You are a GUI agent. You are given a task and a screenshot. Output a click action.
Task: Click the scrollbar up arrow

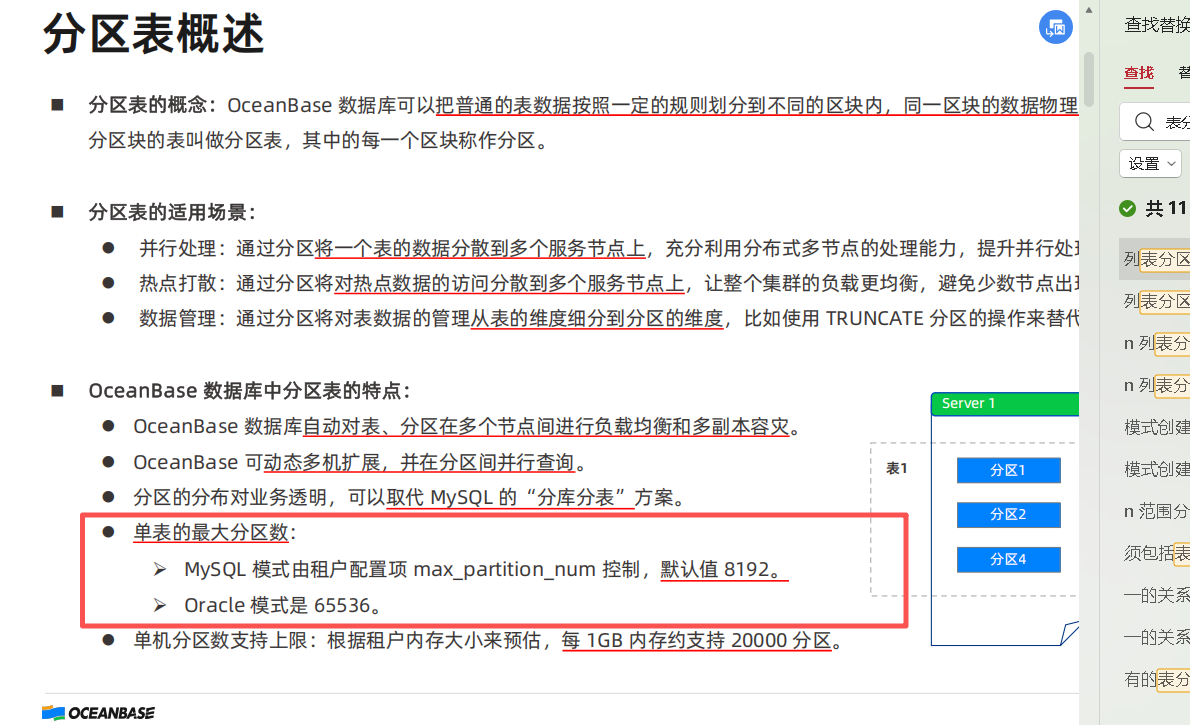click(x=1088, y=8)
